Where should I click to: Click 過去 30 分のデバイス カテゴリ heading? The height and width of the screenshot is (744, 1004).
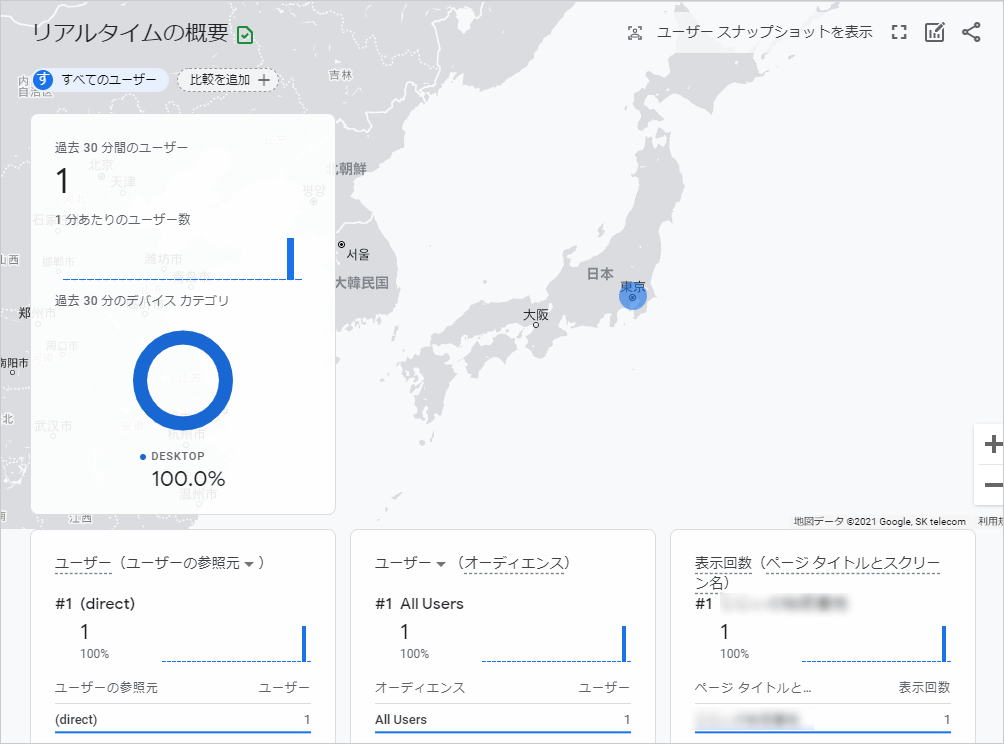pos(142,301)
